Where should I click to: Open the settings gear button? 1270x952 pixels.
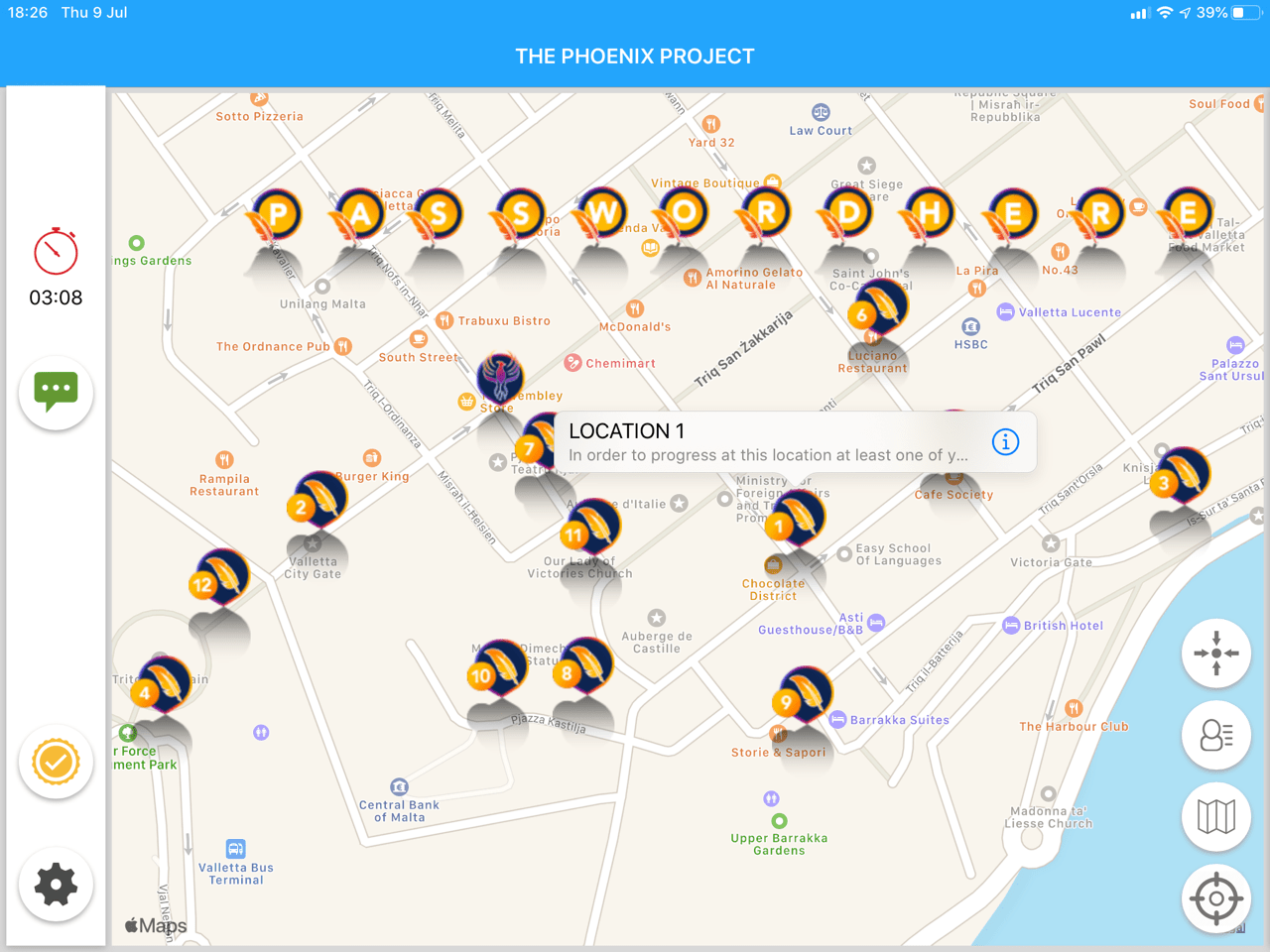pyautogui.click(x=56, y=884)
